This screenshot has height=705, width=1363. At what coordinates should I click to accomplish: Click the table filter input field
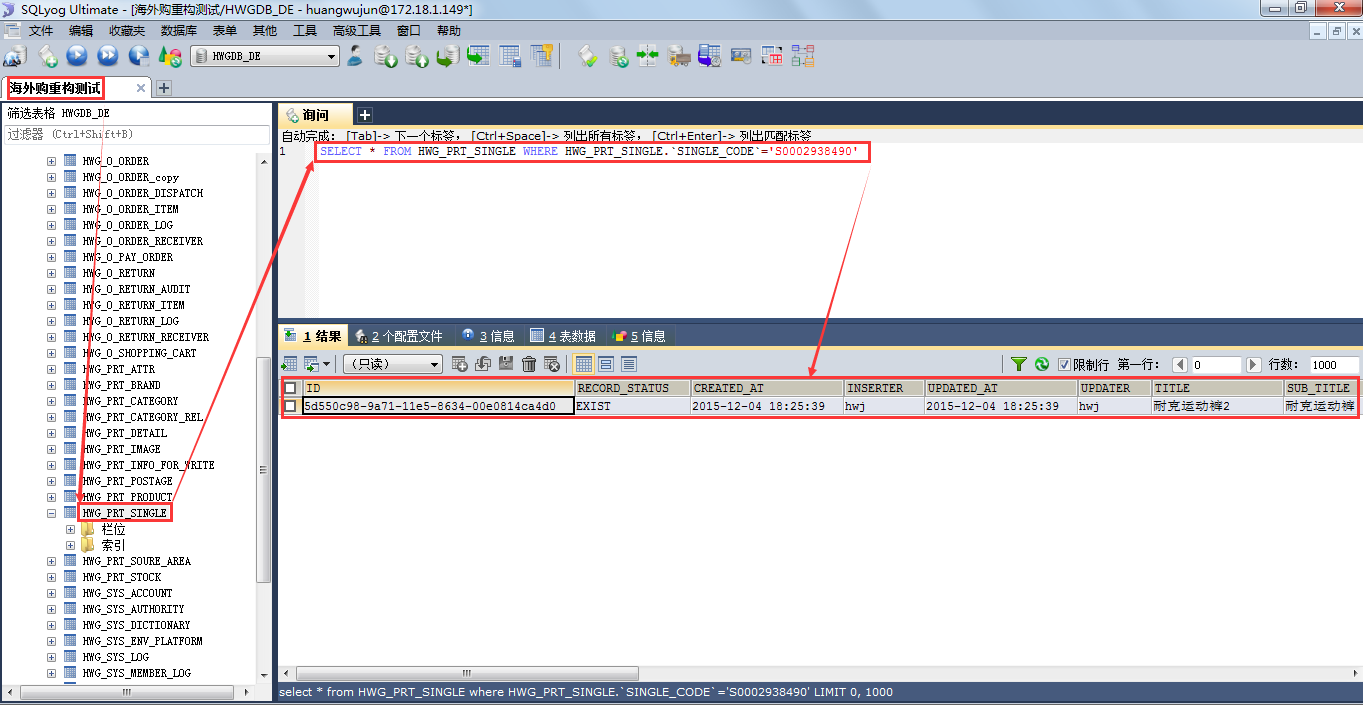137,134
